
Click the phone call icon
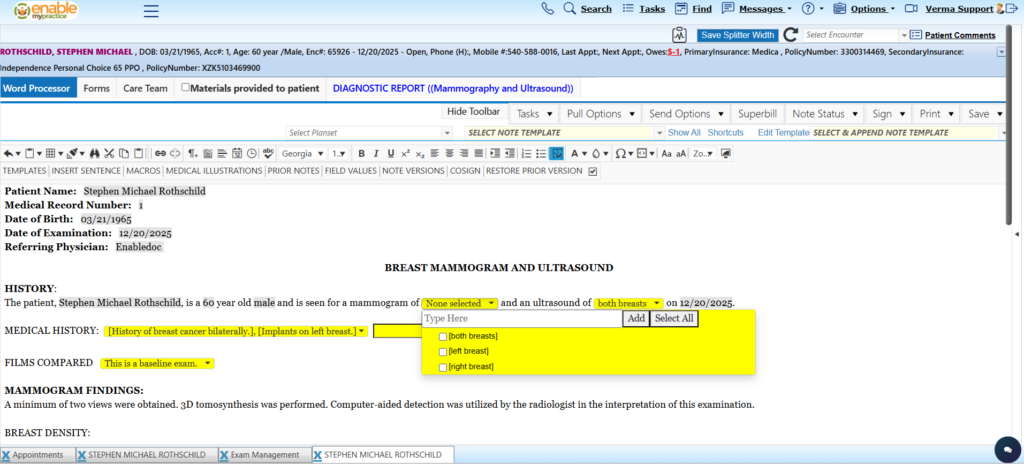[x=547, y=9]
